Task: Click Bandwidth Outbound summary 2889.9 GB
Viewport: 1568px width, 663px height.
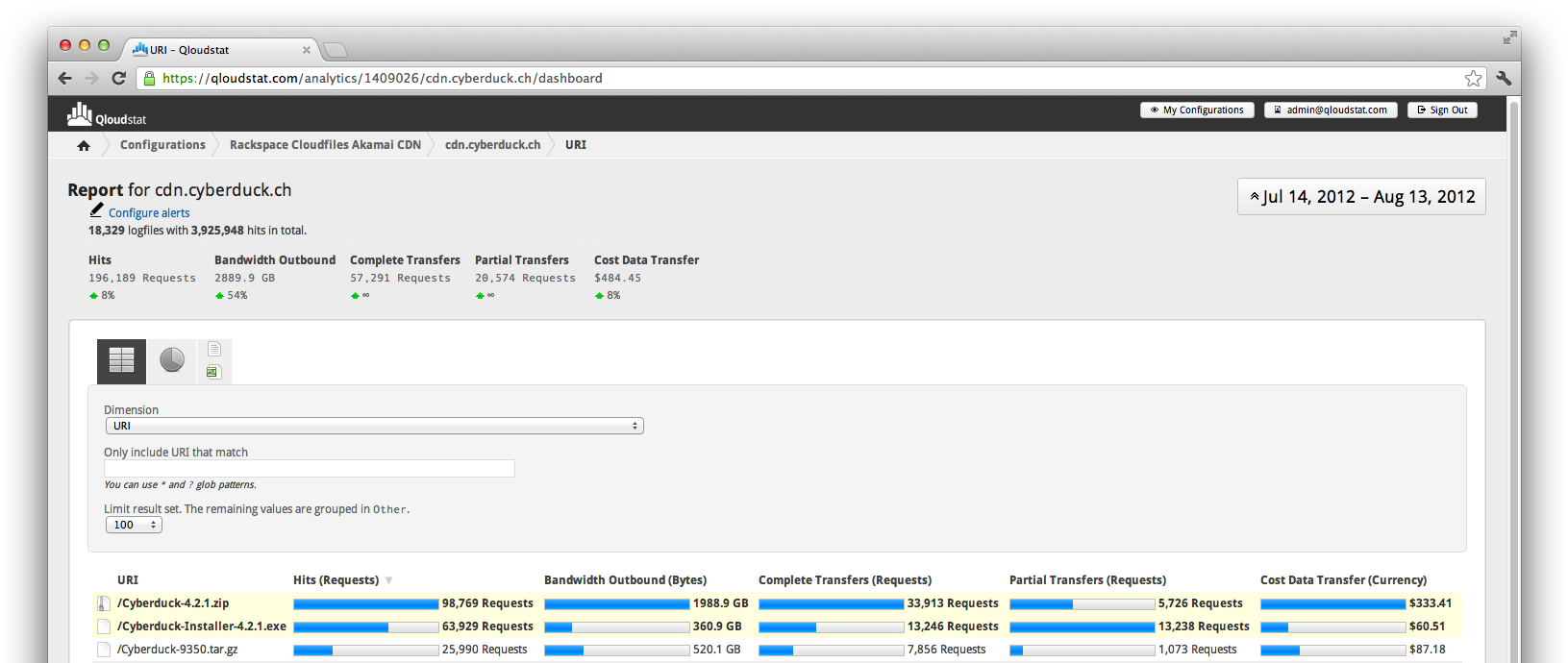Action: (245, 278)
